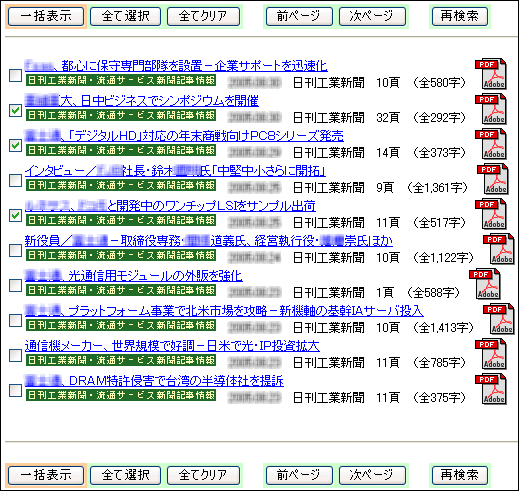This screenshot has width=519, height=491.
Task: Check the box for プラットフォーム事業 article
Action: (15, 320)
